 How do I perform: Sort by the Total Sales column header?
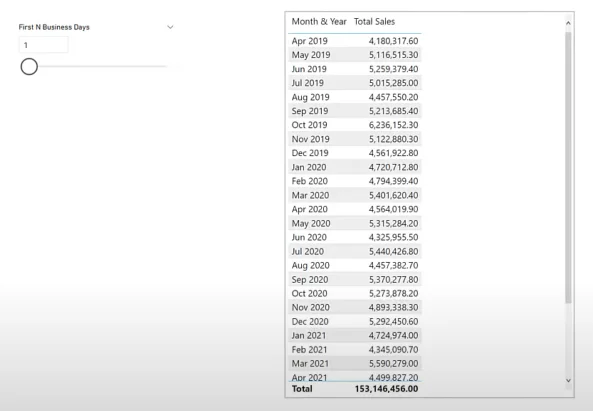coord(374,22)
